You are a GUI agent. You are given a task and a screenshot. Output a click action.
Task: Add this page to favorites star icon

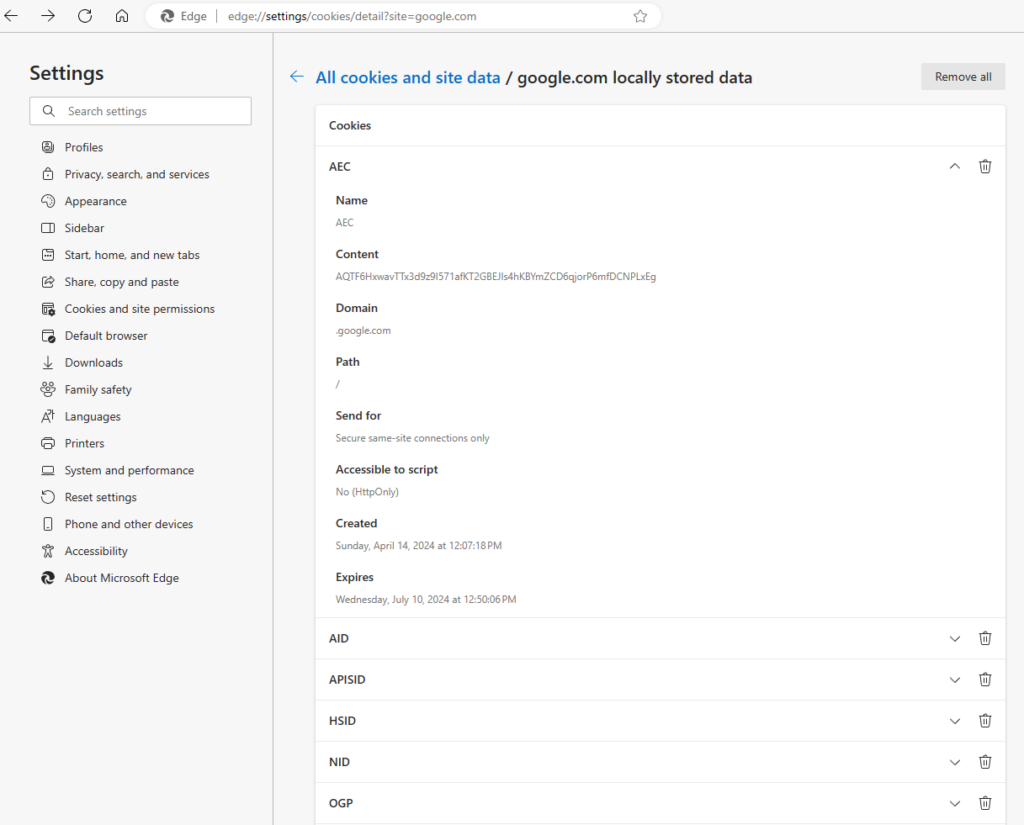click(x=640, y=16)
